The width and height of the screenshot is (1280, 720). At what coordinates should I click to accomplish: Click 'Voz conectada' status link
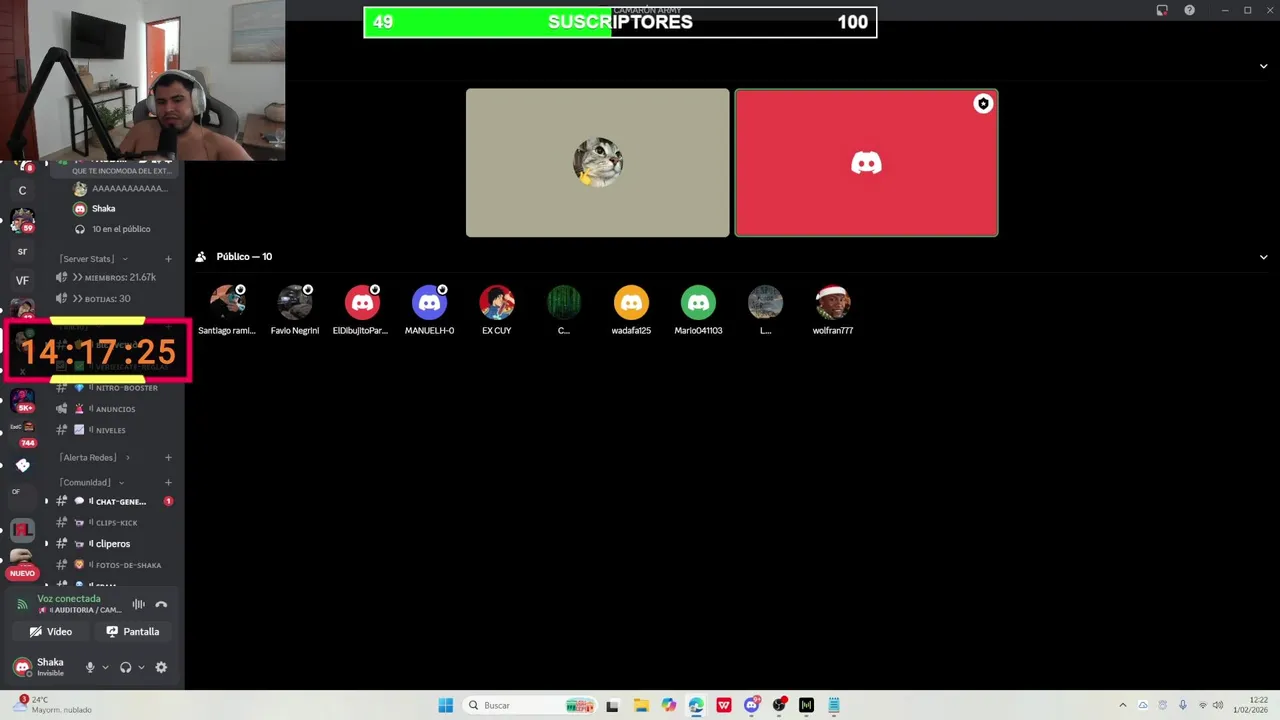click(x=69, y=598)
